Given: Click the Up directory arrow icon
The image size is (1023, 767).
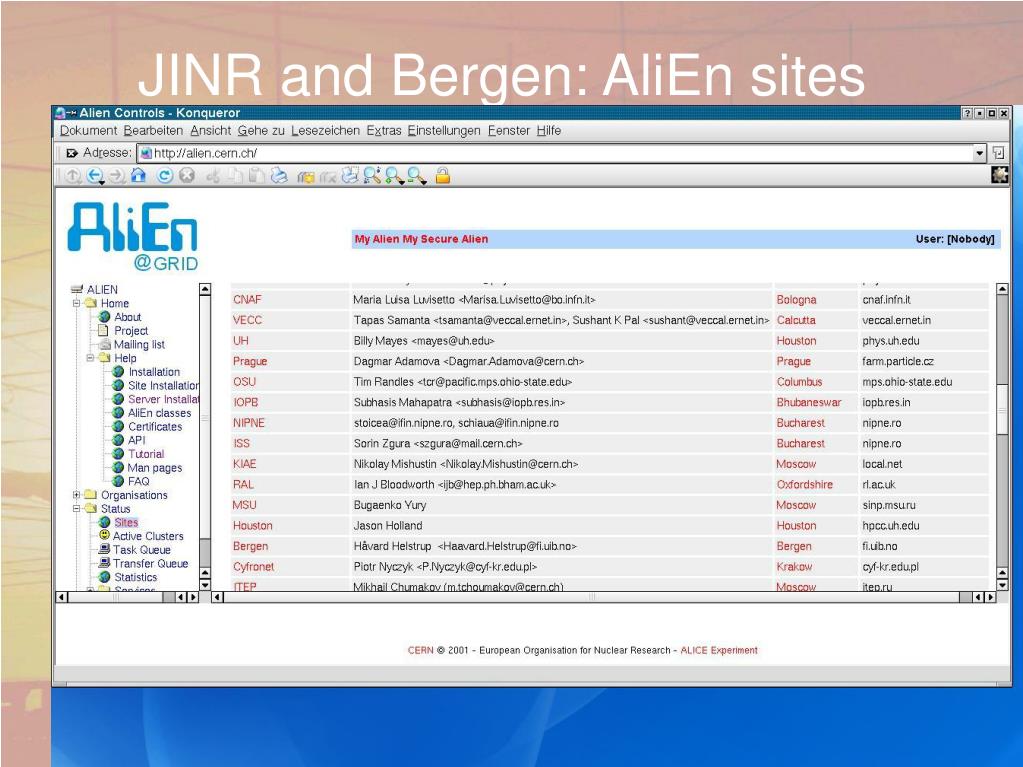Looking at the screenshot, I should click(x=73, y=175).
